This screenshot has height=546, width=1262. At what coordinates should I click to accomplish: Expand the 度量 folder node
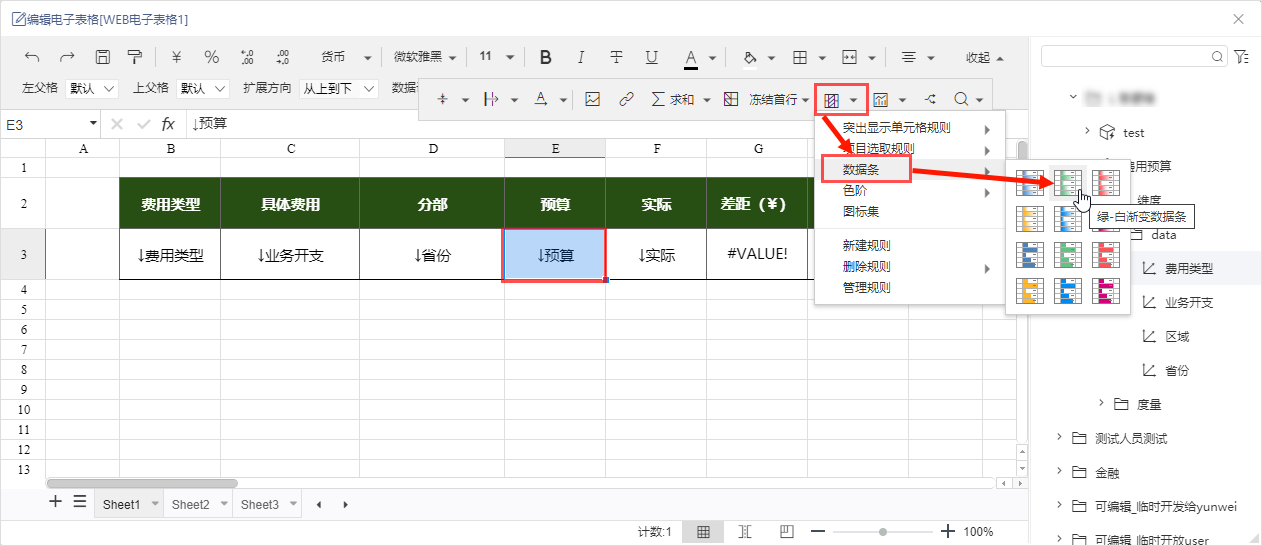point(1101,404)
